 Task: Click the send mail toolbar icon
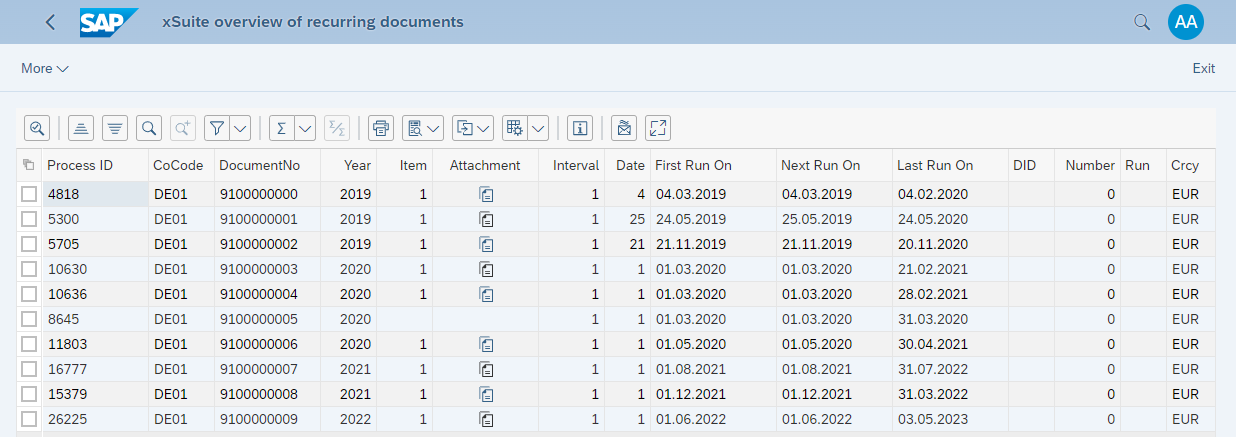[624, 128]
